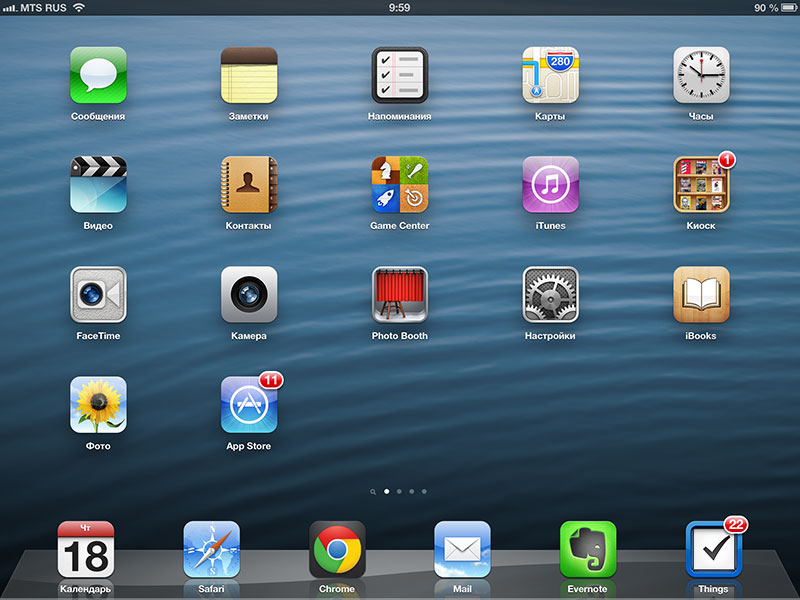Open the Камера camera app

coord(249,295)
